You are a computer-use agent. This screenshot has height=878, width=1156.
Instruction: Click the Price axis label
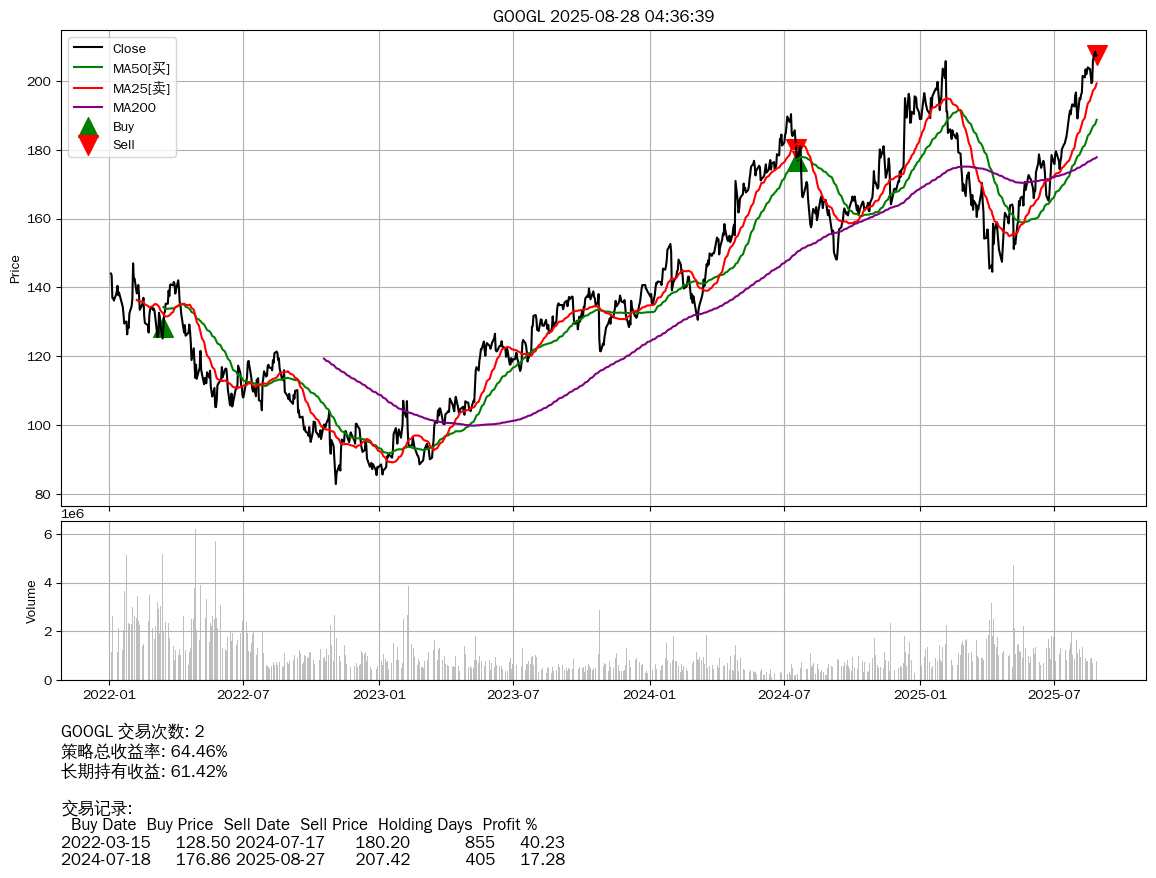click(15, 269)
